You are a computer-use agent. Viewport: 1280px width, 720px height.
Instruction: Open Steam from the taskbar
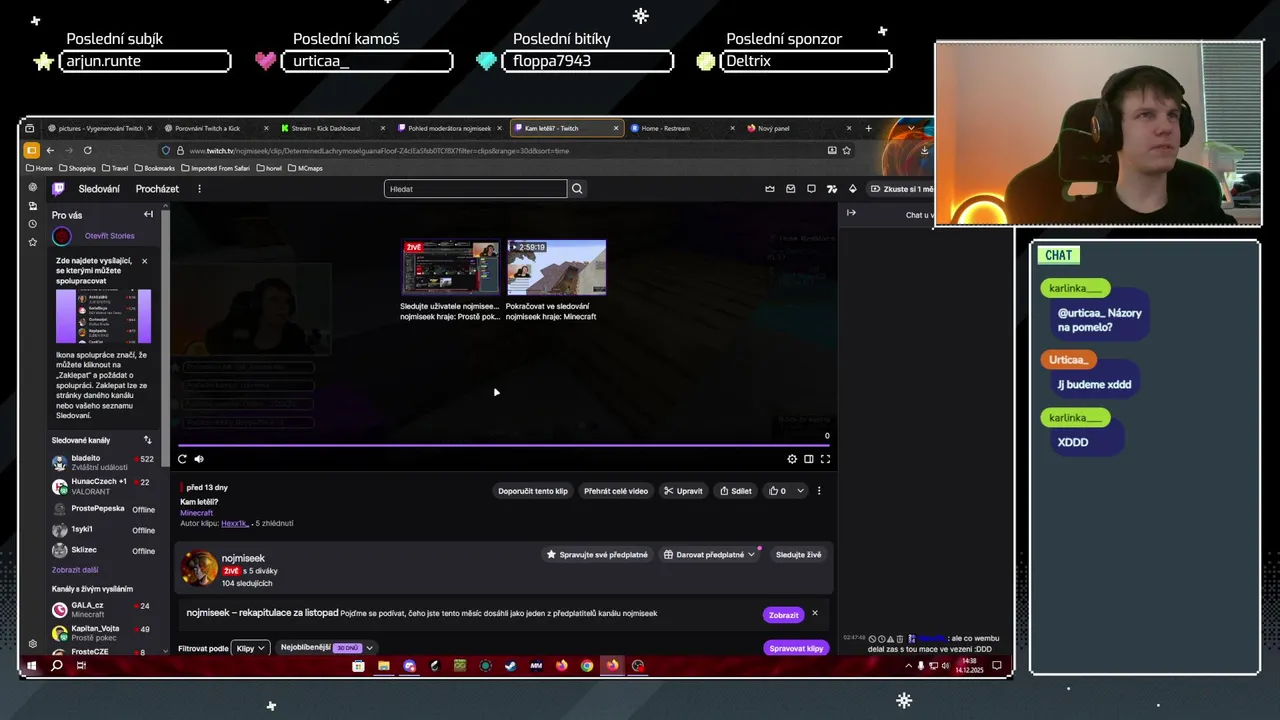[x=510, y=665]
